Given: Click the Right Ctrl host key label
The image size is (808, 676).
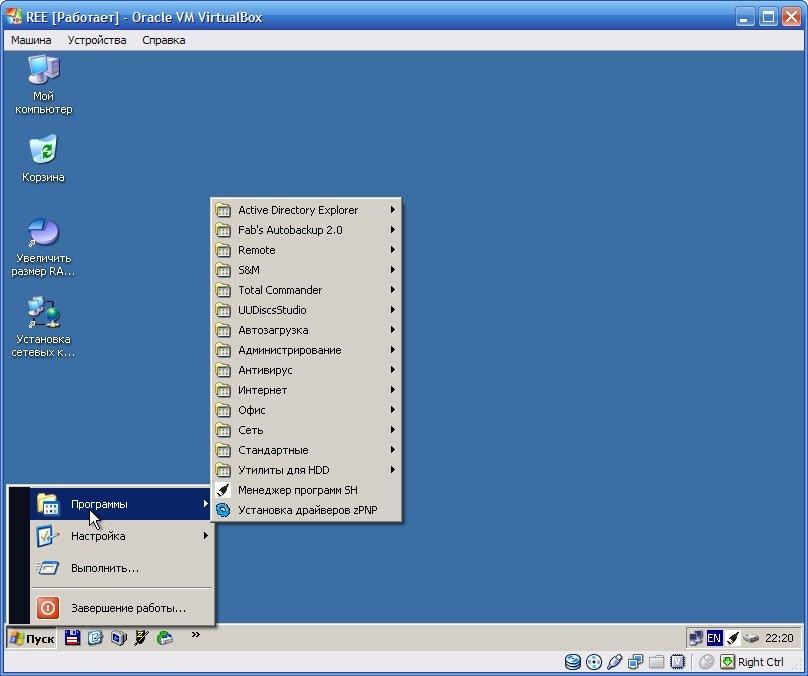Looking at the screenshot, I should [761, 662].
